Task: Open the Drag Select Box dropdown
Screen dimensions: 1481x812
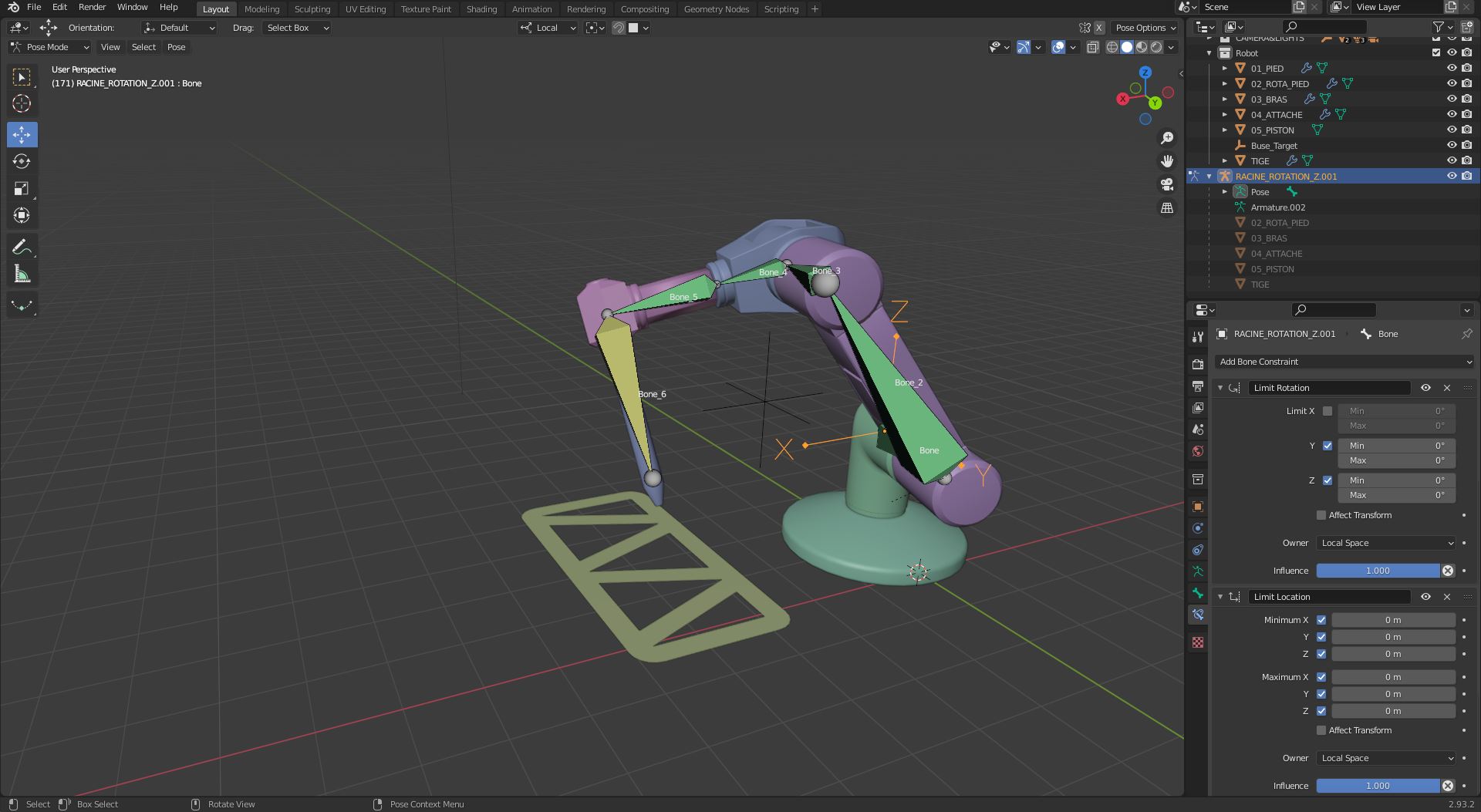Action: tap(297, 28)
